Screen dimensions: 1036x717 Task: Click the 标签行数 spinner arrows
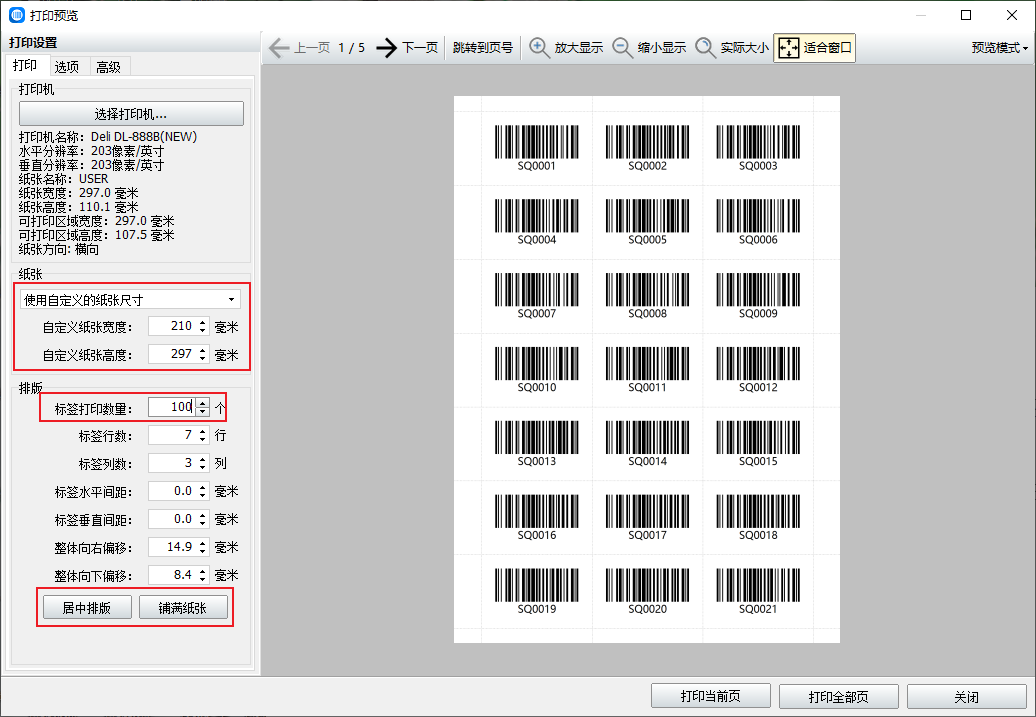pyautogui.click(x=203, y=435)
